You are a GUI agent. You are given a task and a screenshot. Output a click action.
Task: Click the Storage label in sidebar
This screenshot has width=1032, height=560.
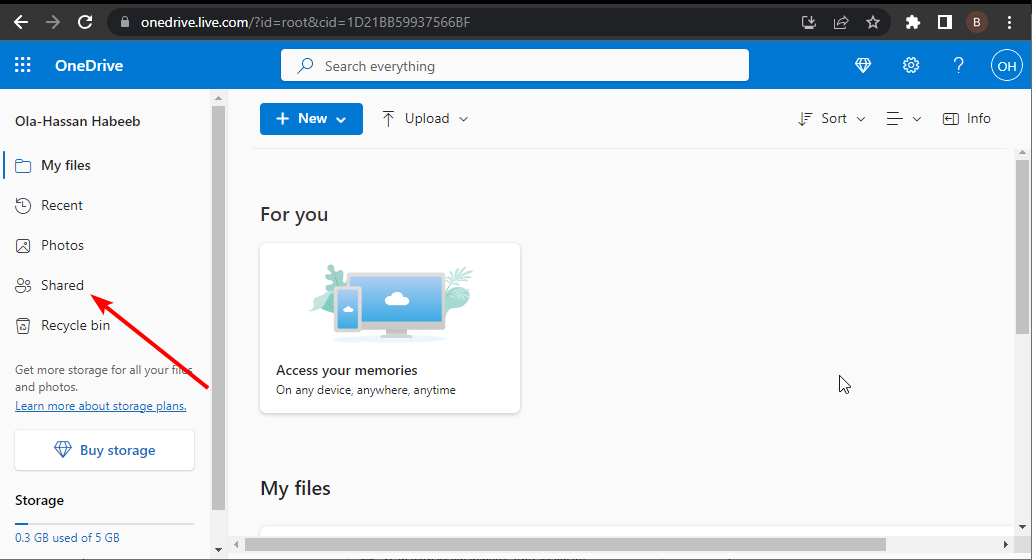39,500
